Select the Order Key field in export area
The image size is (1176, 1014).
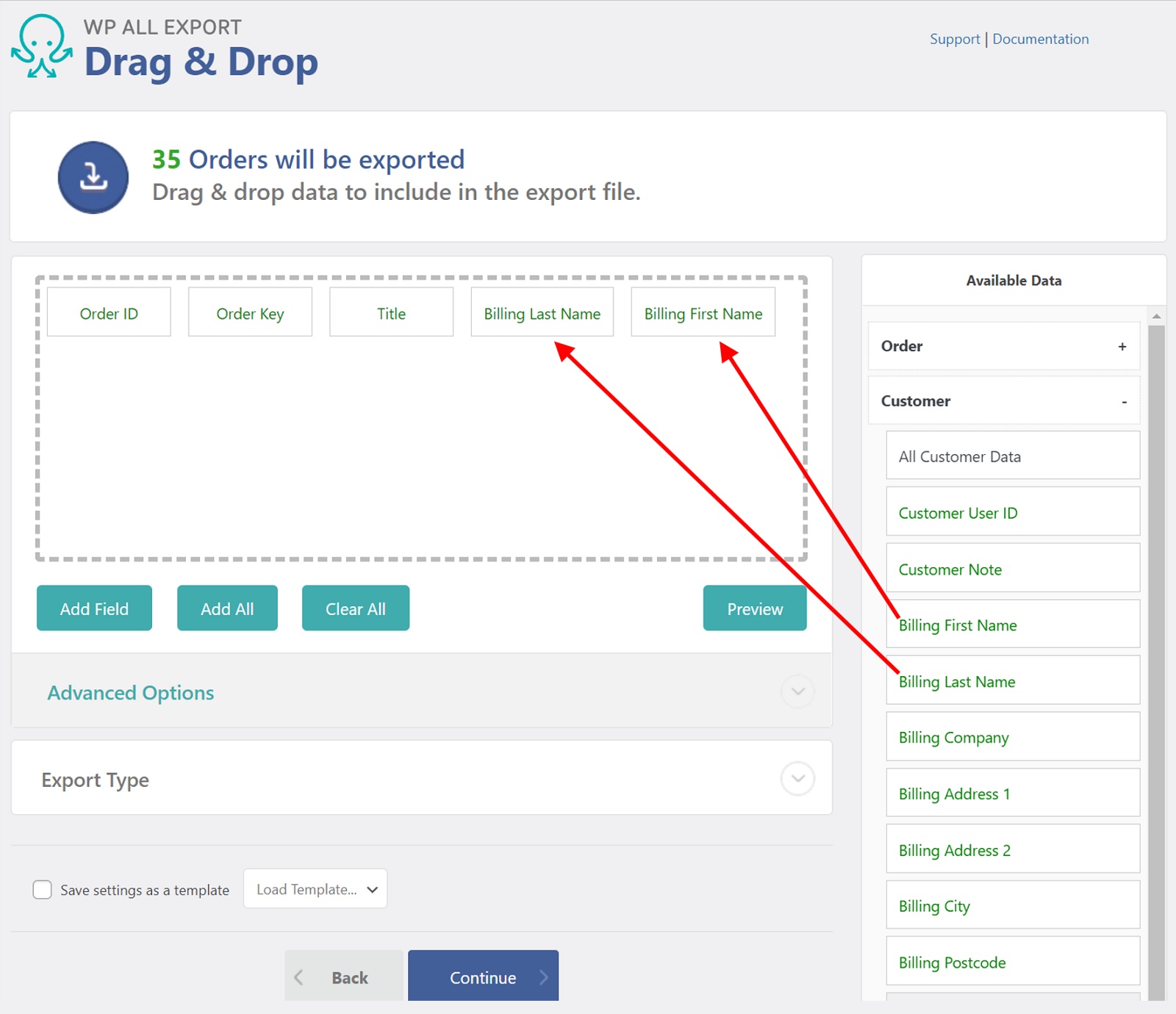(x=250, y=313)
